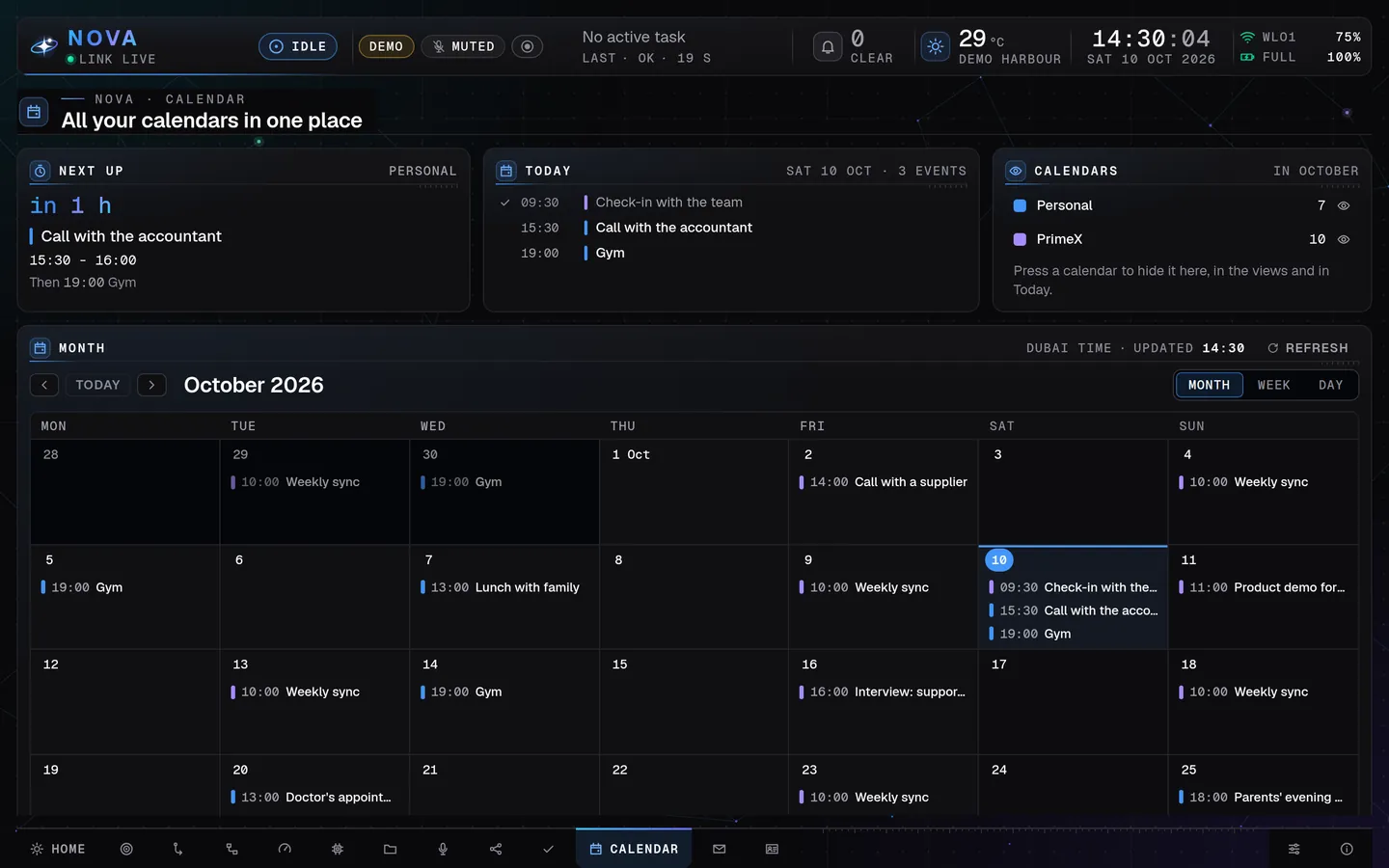
Task: Refresh the calendar data
Action: tap(1308, 348)
